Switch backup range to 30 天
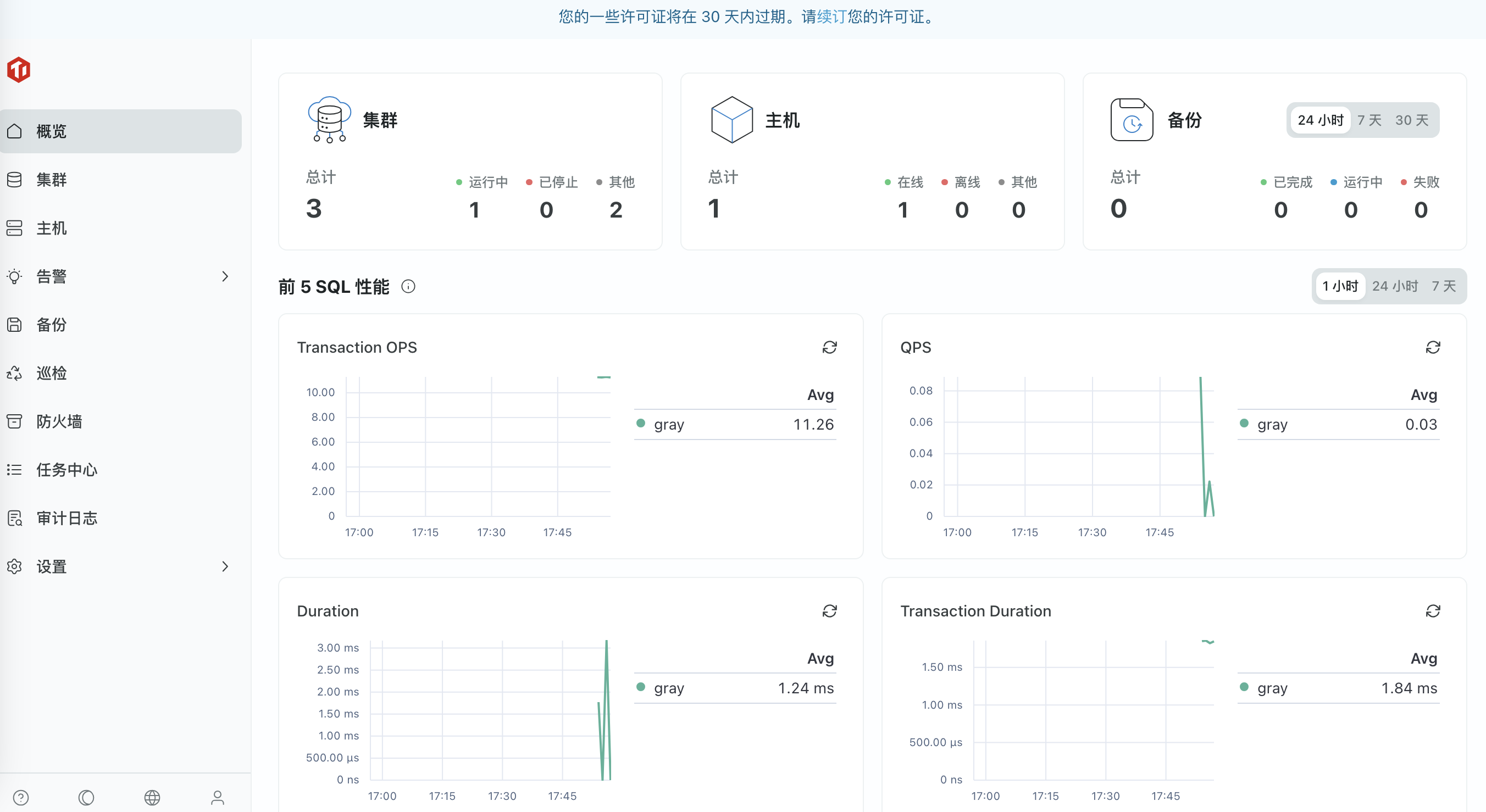Viewport: 1486px width, 812px height. click(x=1411, y=120)
